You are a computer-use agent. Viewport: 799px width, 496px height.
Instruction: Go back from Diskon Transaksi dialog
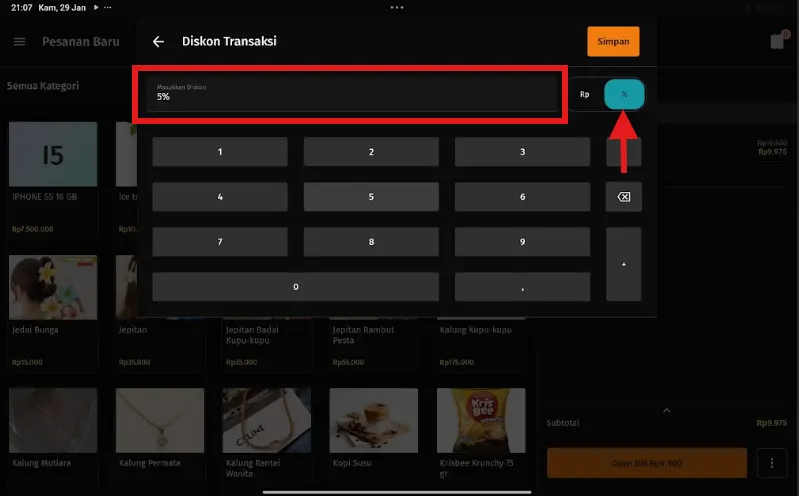(x=158, y=42)
